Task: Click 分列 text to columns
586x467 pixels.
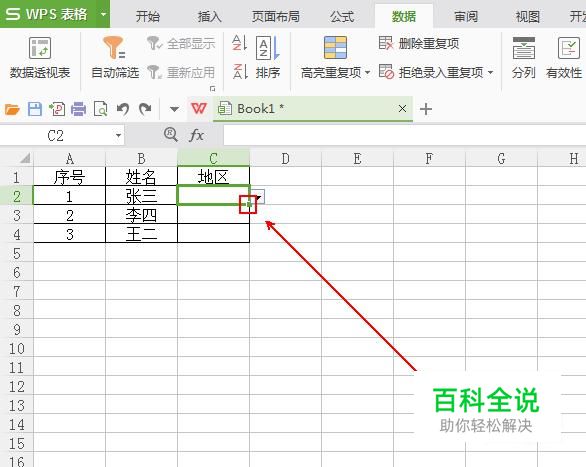Action: pos(524,58)
